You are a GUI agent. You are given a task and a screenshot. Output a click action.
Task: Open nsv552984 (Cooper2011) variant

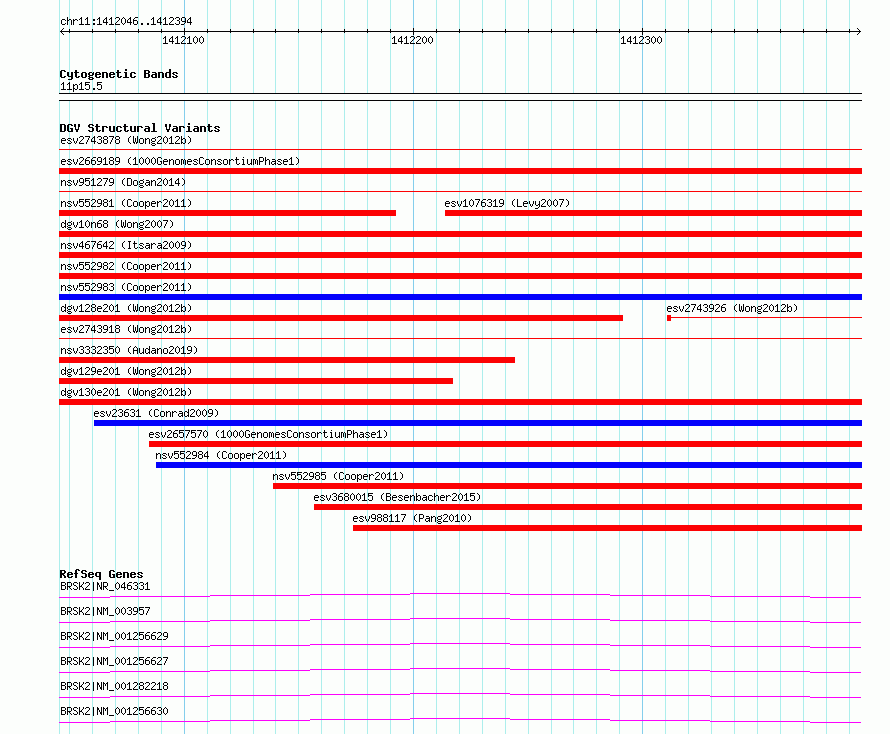coord(221,455)
